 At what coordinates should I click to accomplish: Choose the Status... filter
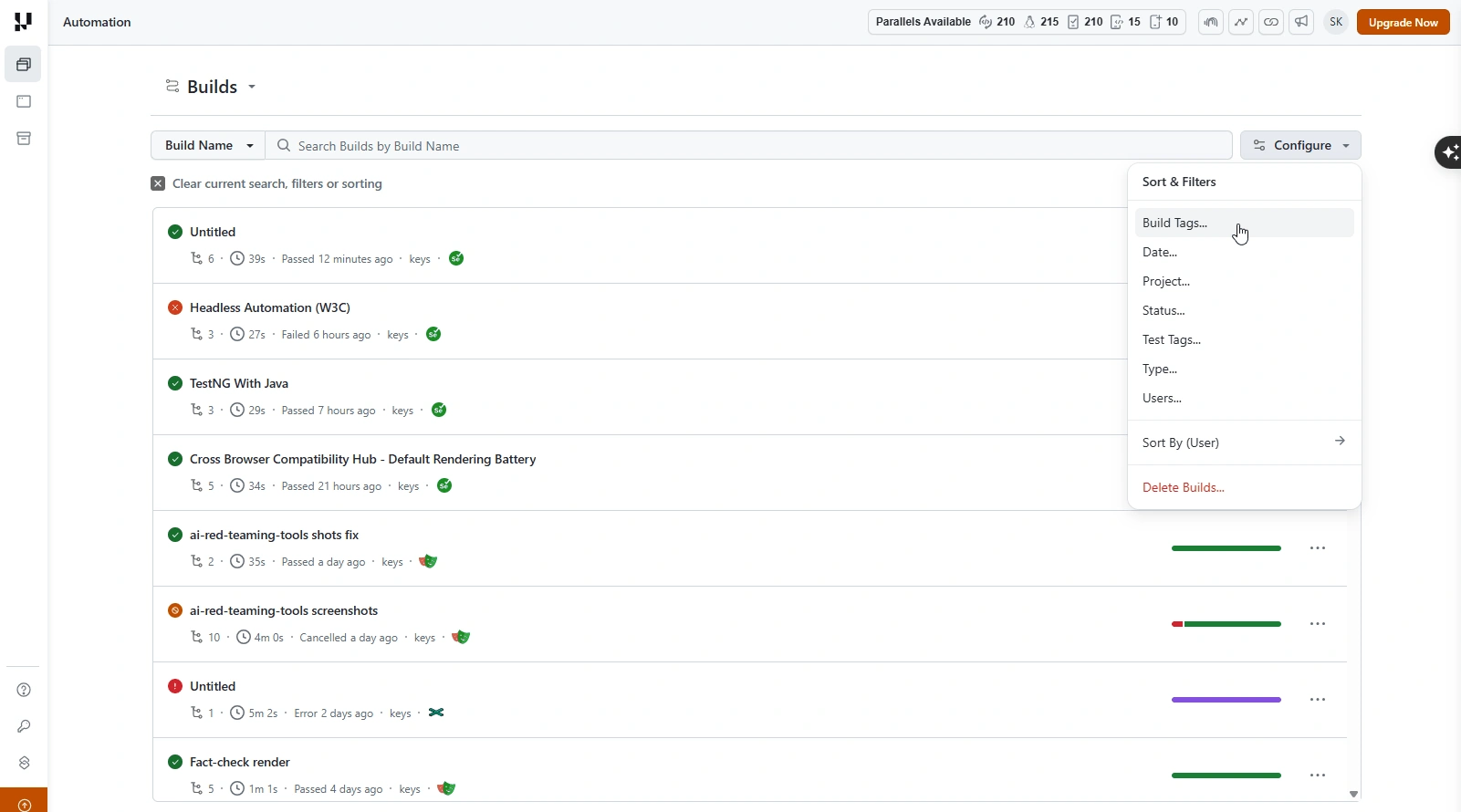click(1245, 310)
